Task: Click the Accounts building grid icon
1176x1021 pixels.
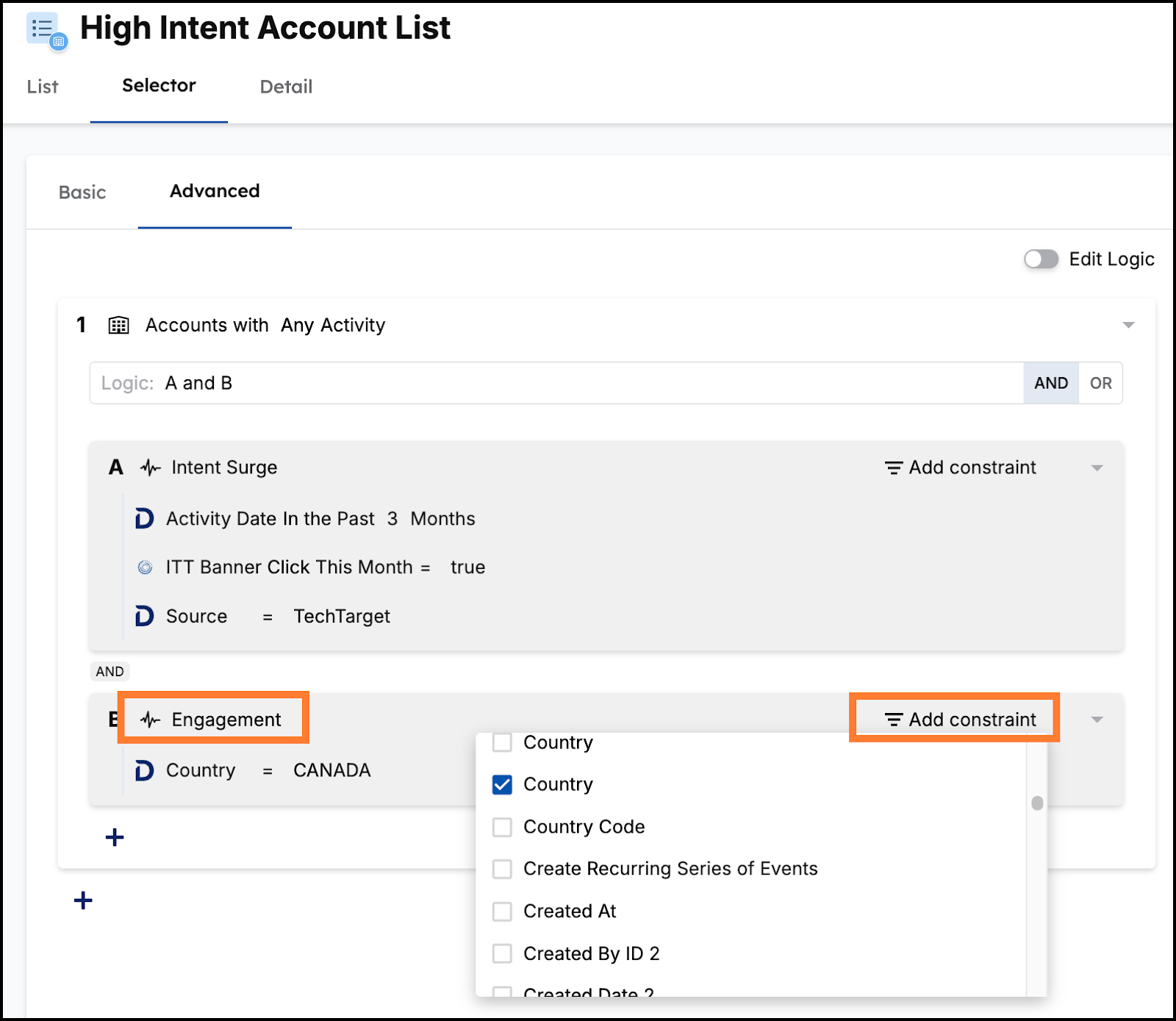Action: click(118, 325)
